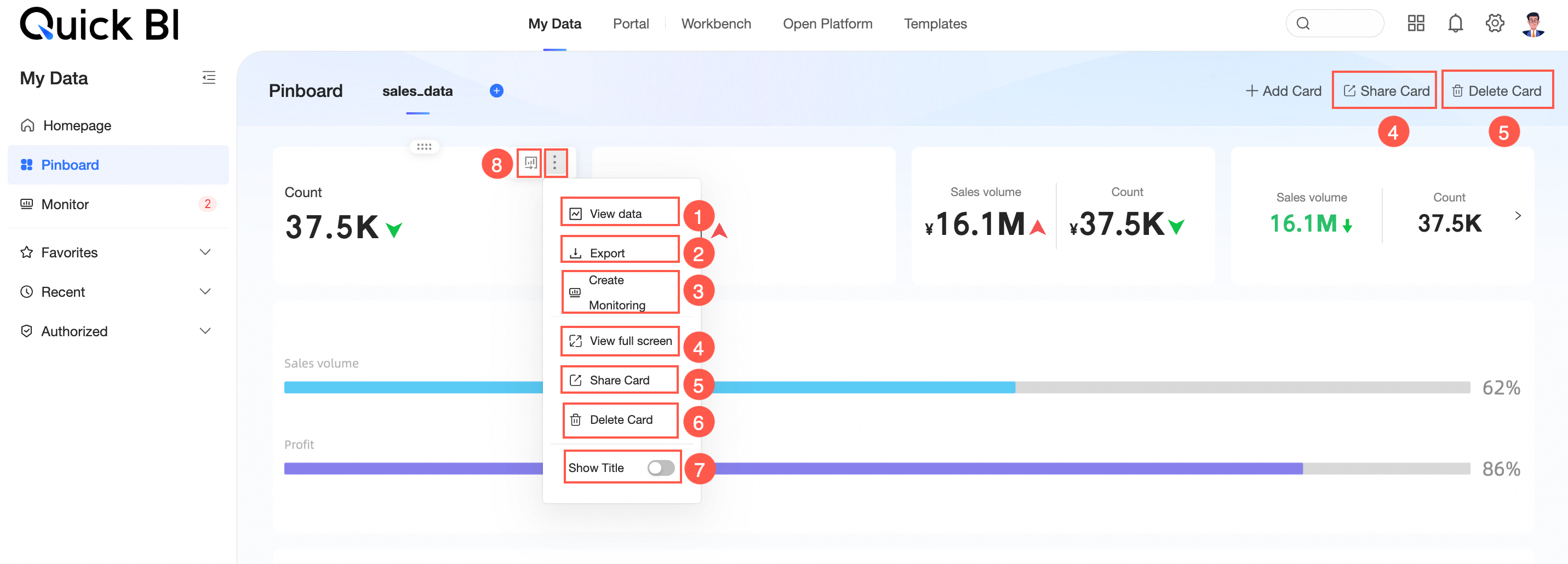Click the bar chart with arrow icon on the Count card
Screen dimensions: 1568x564
click(x=530, y=163)
